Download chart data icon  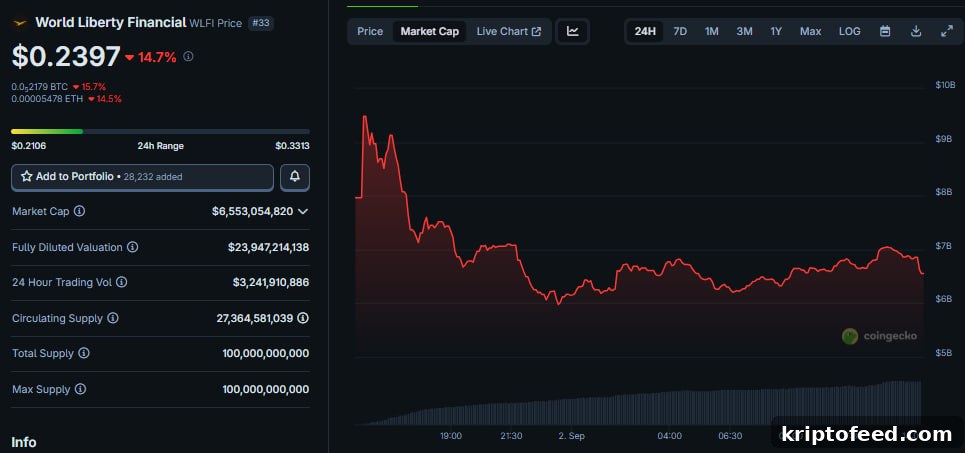click(916, 31)
